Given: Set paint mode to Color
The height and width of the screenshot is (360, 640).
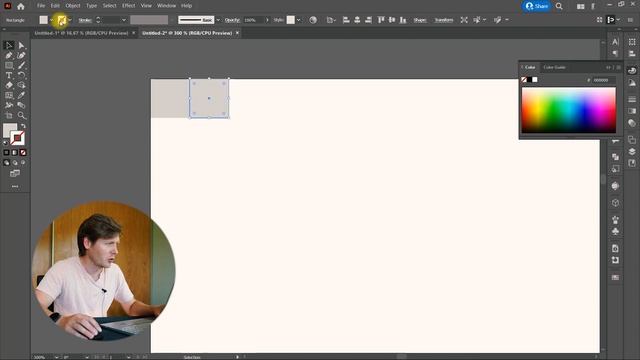Looking at the screenshot, I should click(6, 152).
